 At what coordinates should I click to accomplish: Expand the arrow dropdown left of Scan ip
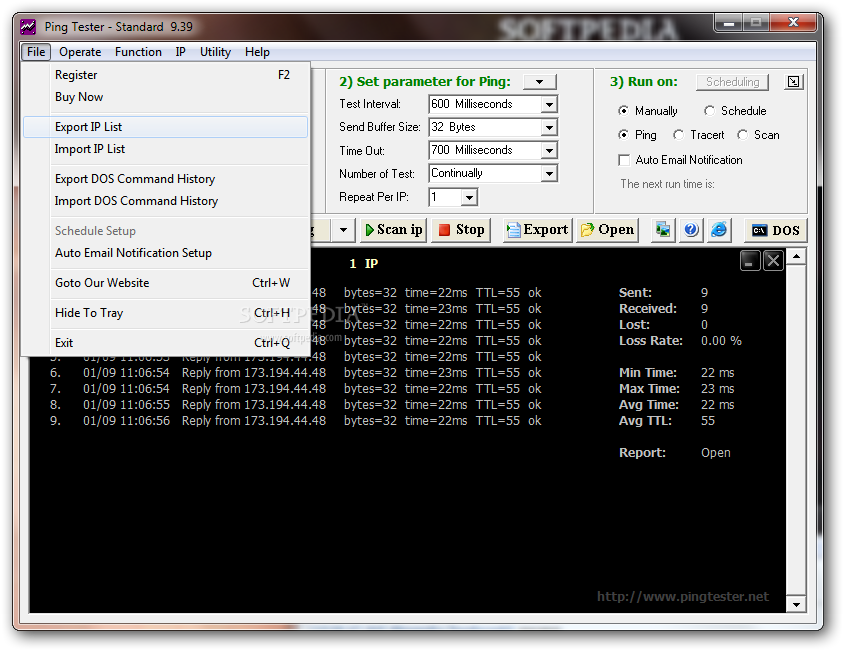coord(343,230)
